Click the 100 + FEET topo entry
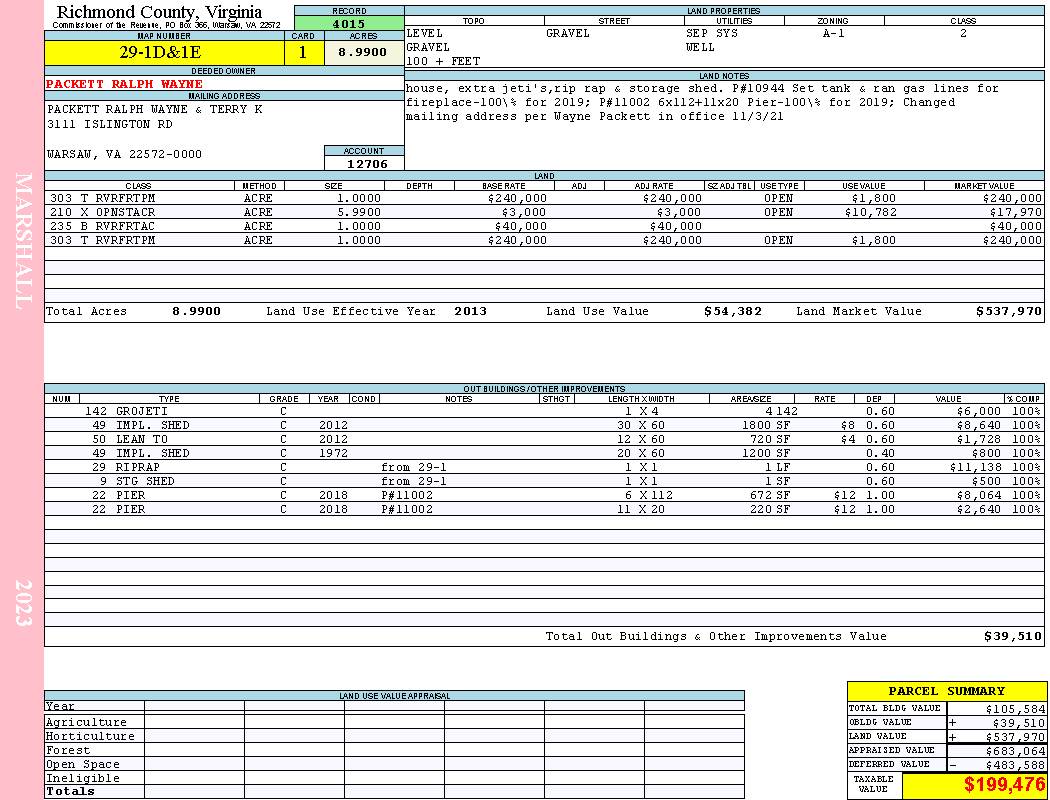This screenshot has height=800, width=1050. pyautogui.click(x=443, y=62)
